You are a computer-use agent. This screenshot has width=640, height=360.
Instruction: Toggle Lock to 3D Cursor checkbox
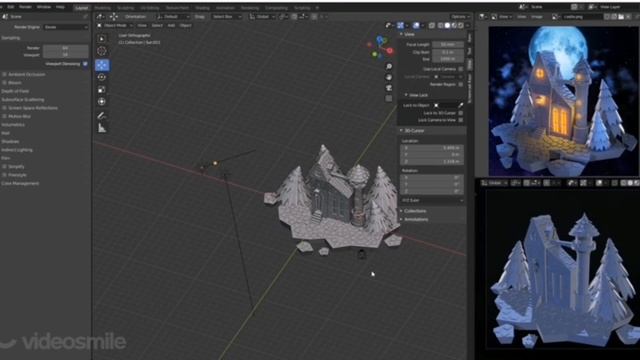pyautogui.click(x=460, y=113)
